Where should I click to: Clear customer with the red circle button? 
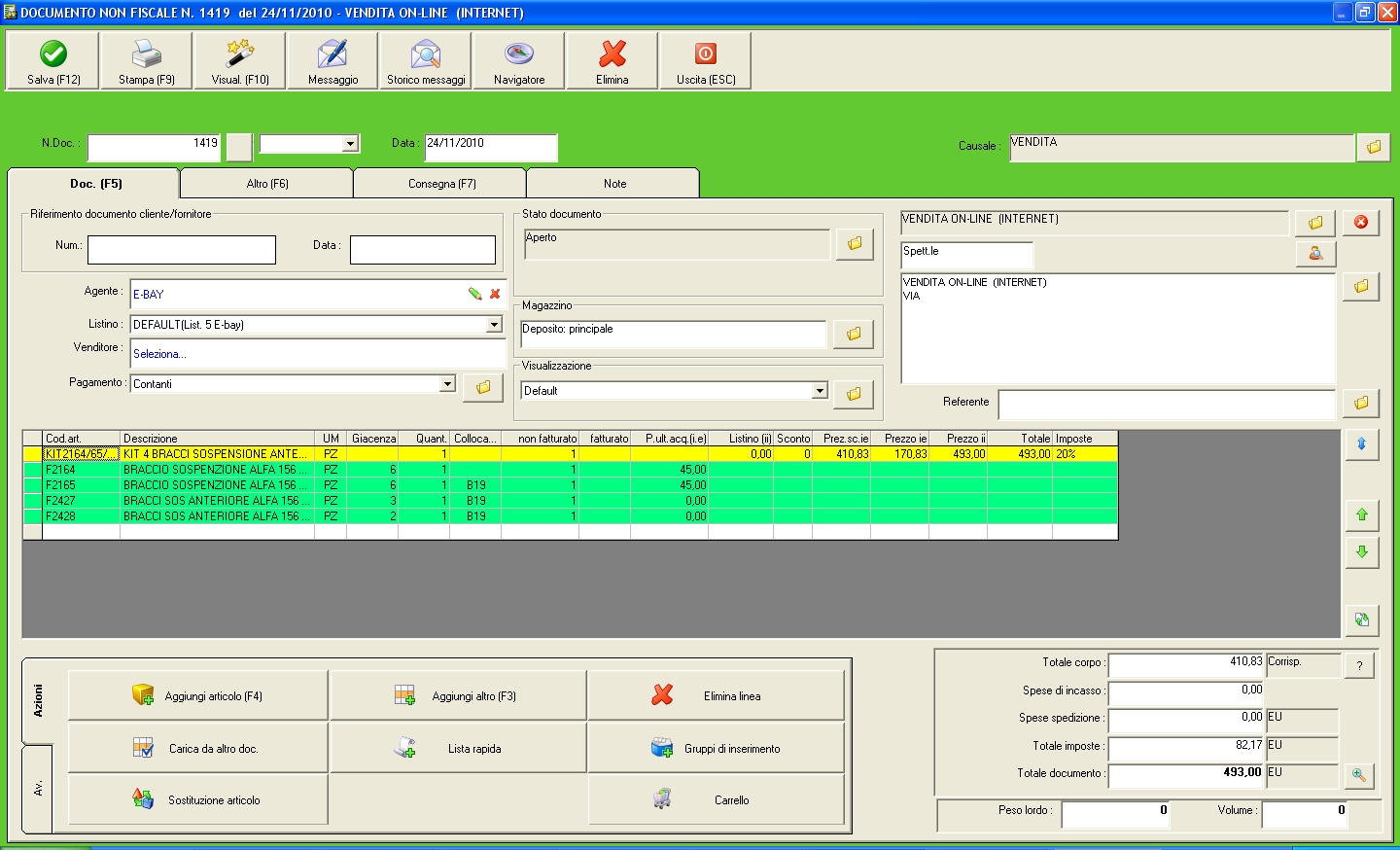(1361, 223)
